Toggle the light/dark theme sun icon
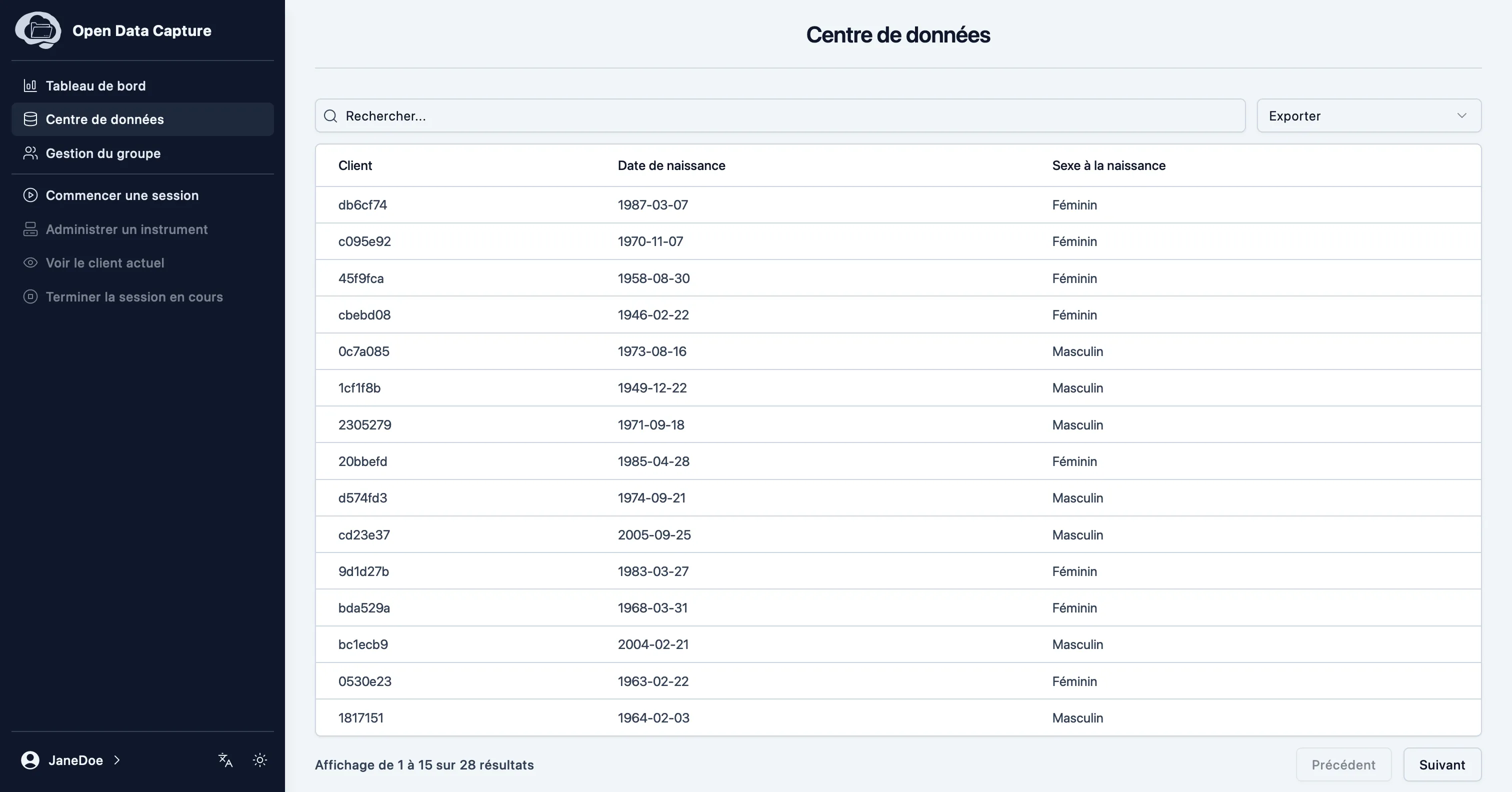This screenshot has width=1512, height=792. [260, 759]
